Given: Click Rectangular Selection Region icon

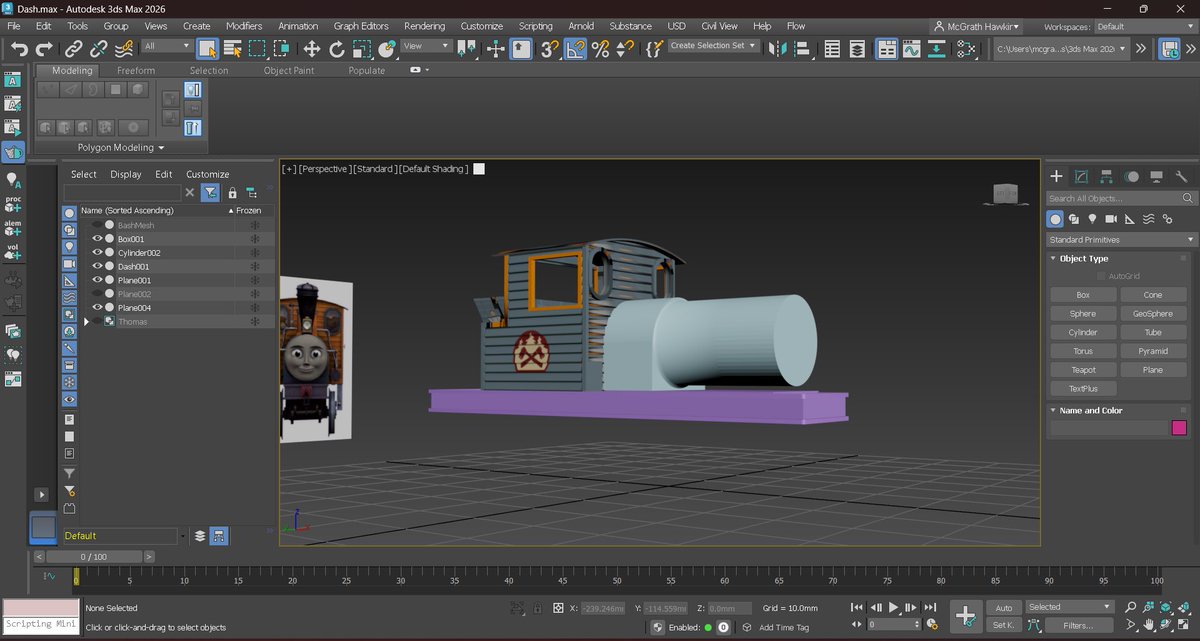Looking at the screenshot, I should (258, 48).
